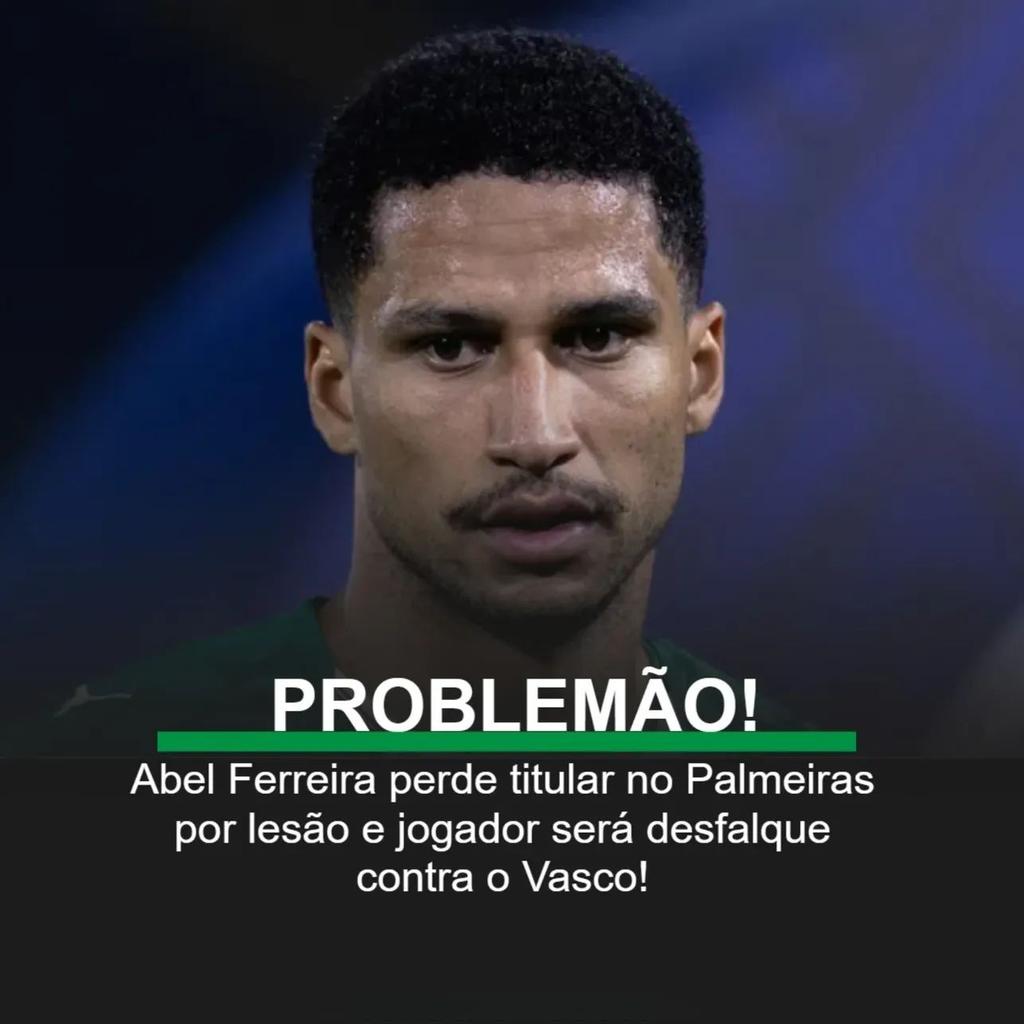Screen dimensions: 1024x1024
Task: Click the word "Vasco!" in the last line
Action: coord(586,877)
